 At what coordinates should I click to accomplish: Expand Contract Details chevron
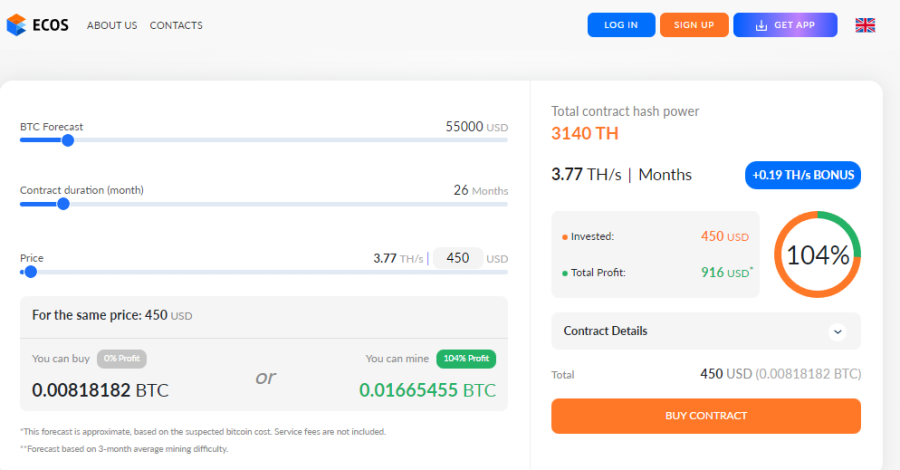click(838, 331)
